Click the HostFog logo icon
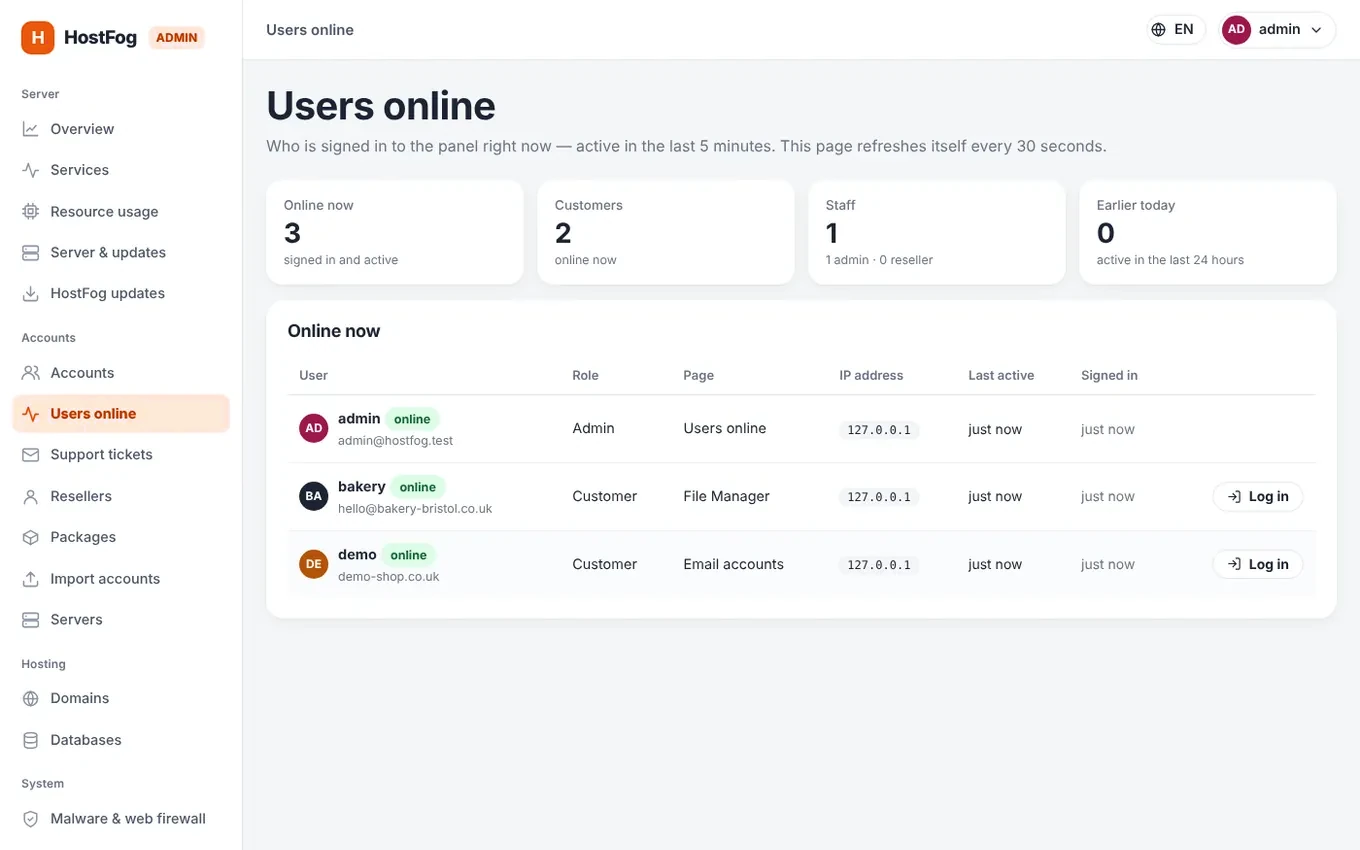The height and width of the screenshot is (850, 1360). (38, 38)
